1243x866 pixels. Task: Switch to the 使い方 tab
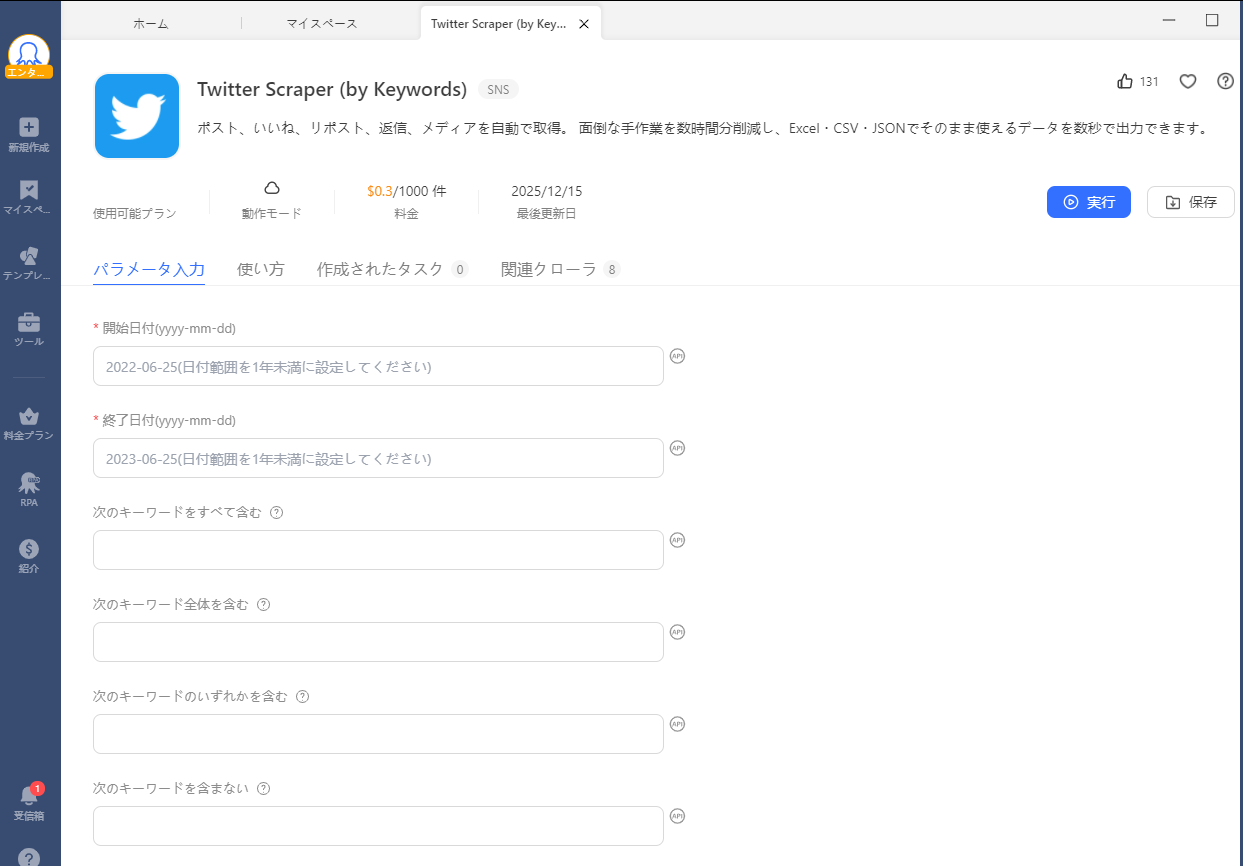coord(260,268)
